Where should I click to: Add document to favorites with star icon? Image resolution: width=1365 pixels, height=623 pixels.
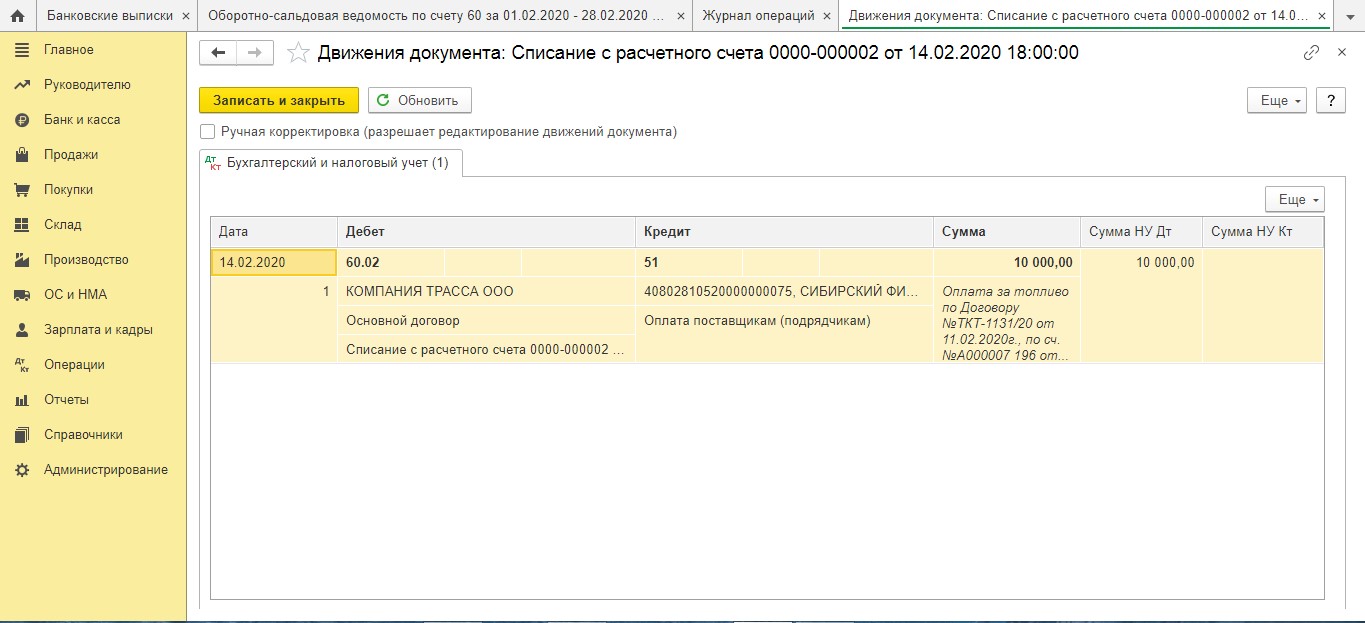(298, 53)
